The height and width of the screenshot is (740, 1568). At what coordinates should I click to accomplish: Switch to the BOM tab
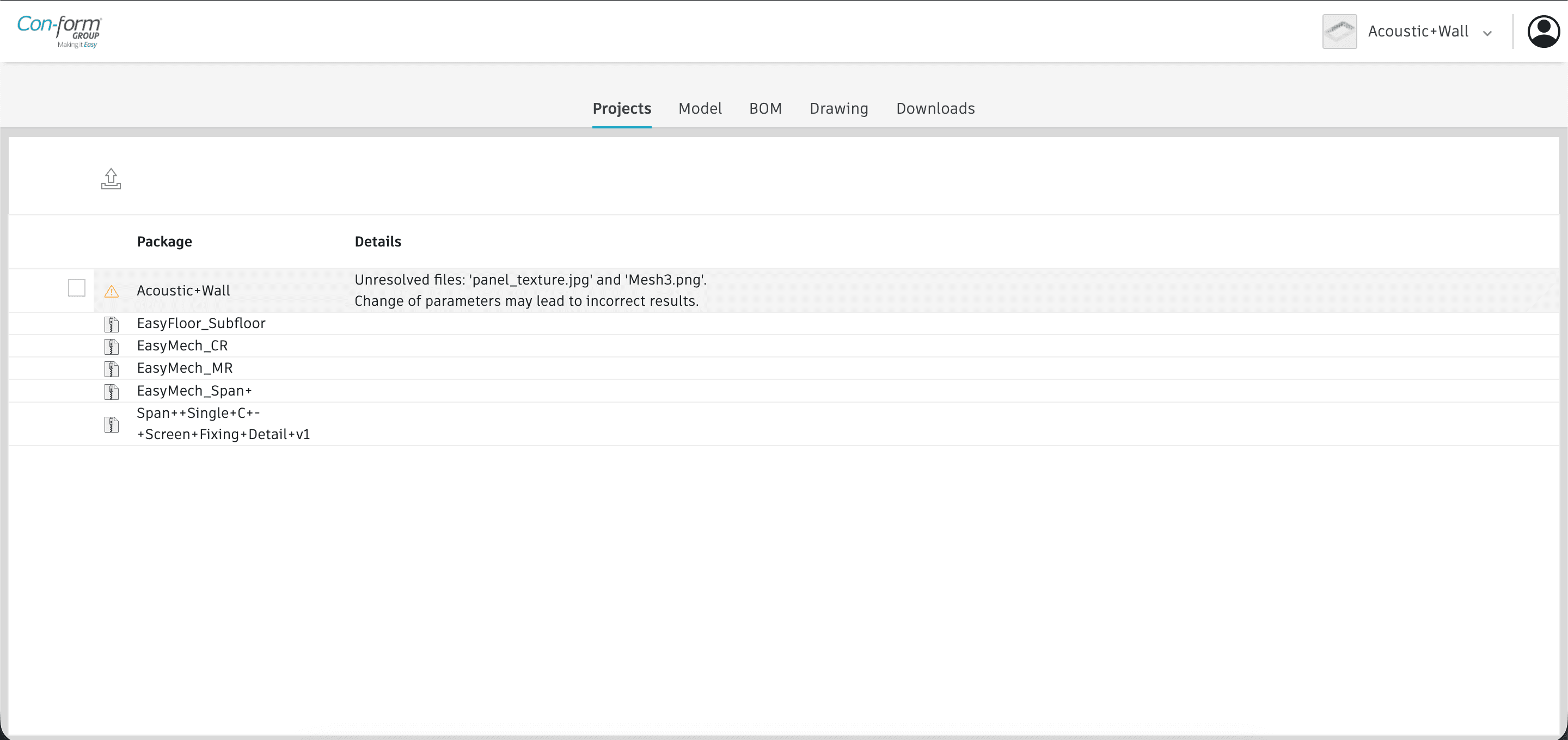click(x=765, y=108)
